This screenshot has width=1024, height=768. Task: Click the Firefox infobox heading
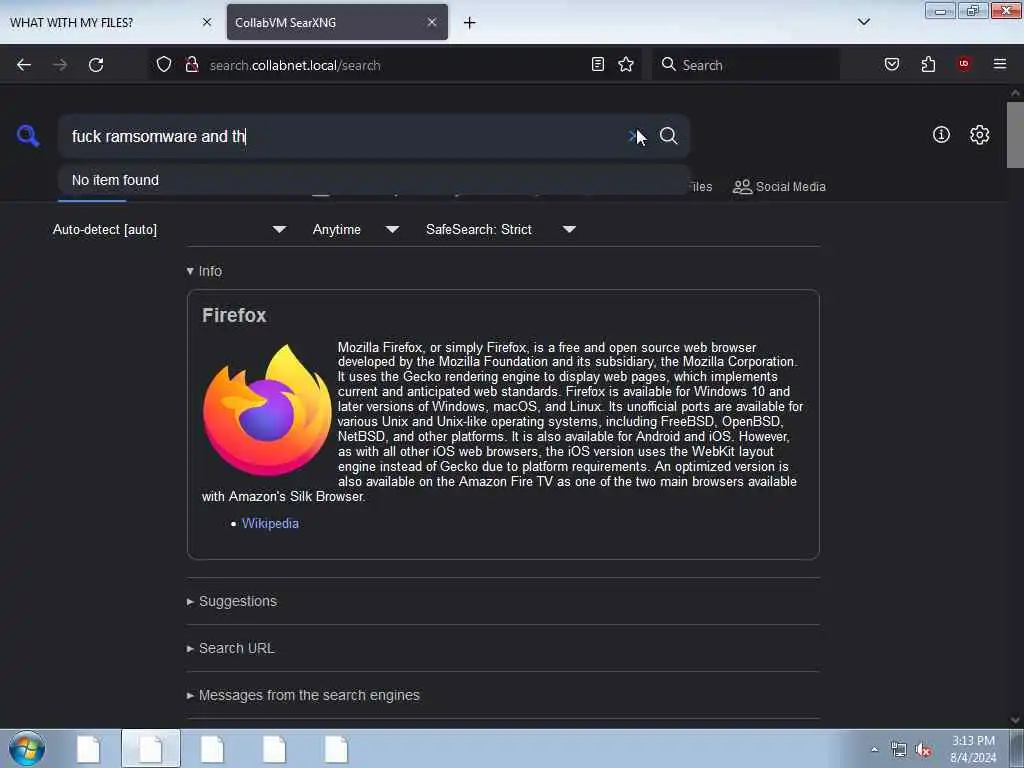tap(234, 315)
